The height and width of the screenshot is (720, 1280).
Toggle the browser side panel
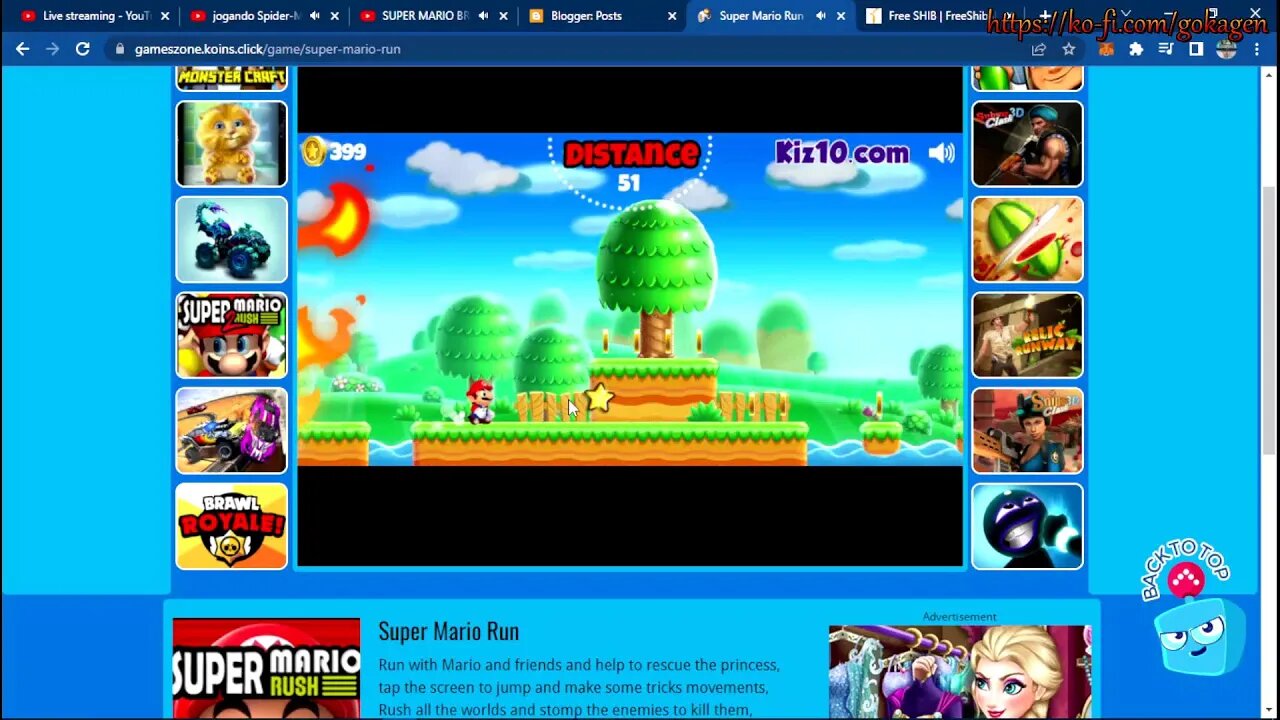coord(1196,49)
